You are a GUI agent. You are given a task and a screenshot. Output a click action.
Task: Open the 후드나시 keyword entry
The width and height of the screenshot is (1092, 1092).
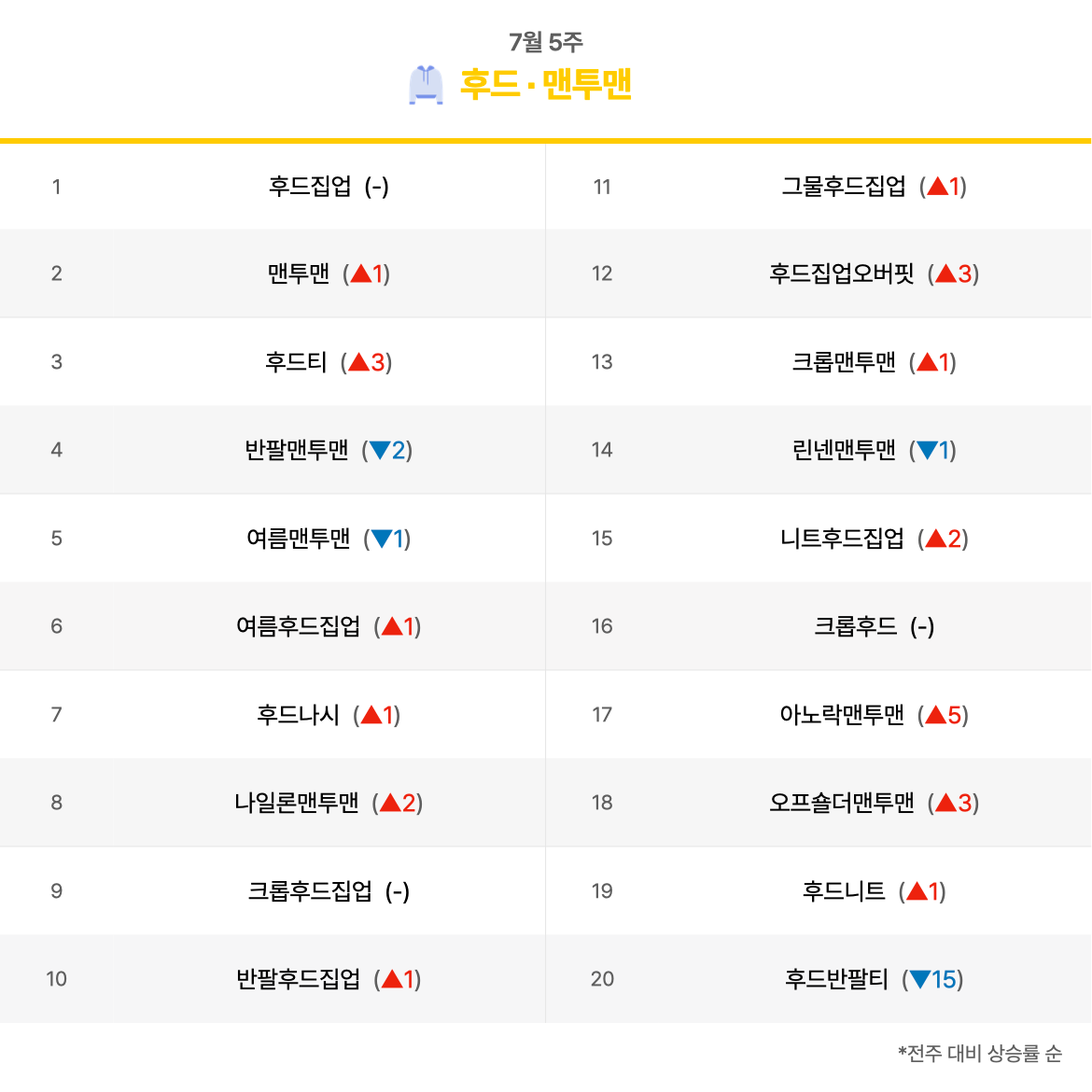pyautogui.click(x=298, y=715)
